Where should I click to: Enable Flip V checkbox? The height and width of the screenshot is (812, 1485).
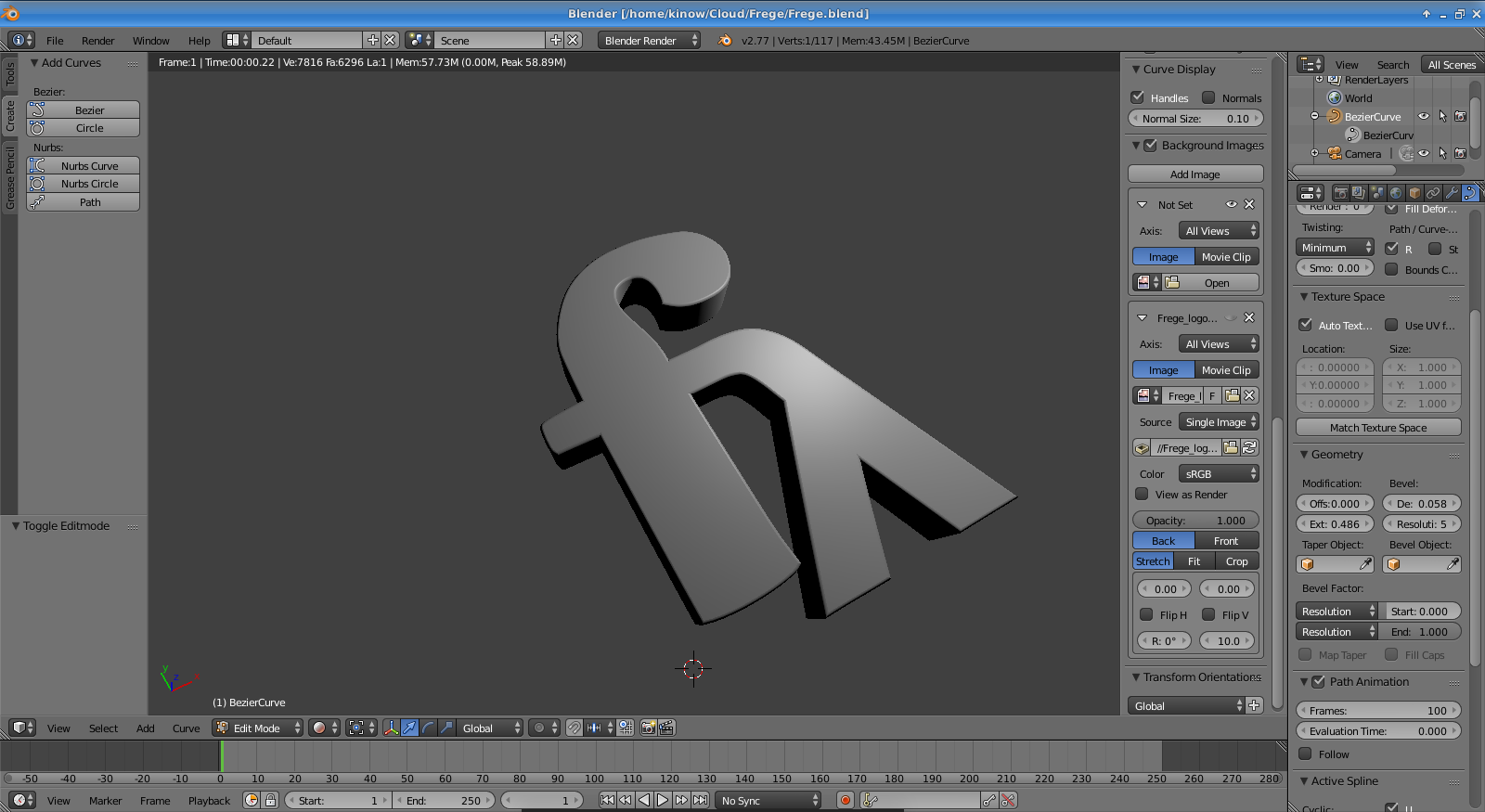tap(1208, 614)
